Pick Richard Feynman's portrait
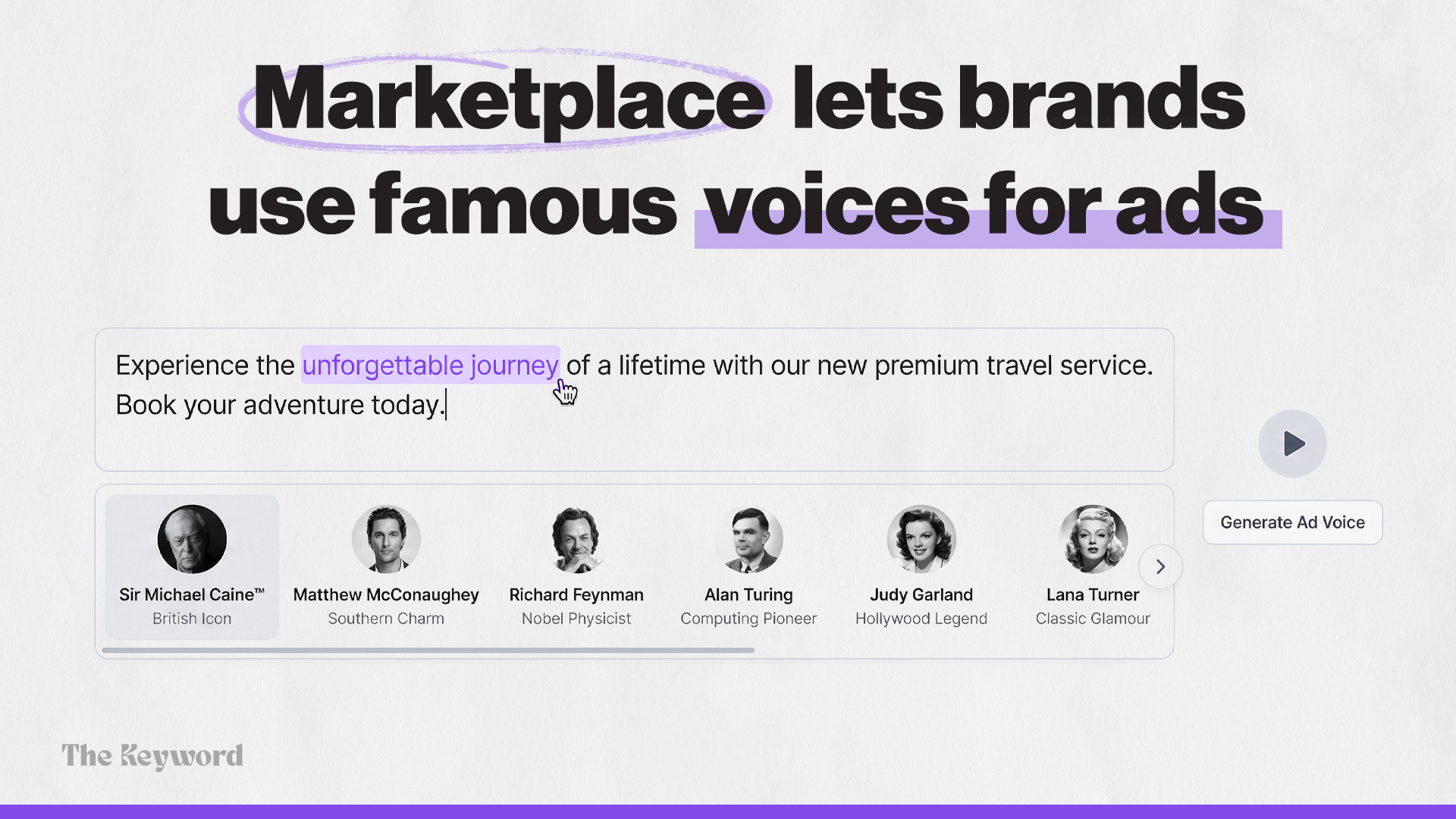 click(x=576, y=539)
